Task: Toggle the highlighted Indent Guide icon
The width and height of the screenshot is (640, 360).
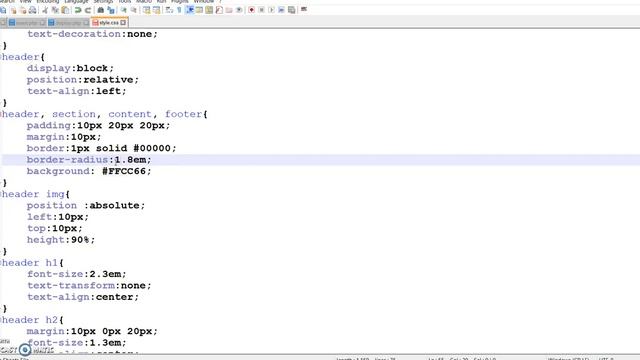Action: coord(190,10)
